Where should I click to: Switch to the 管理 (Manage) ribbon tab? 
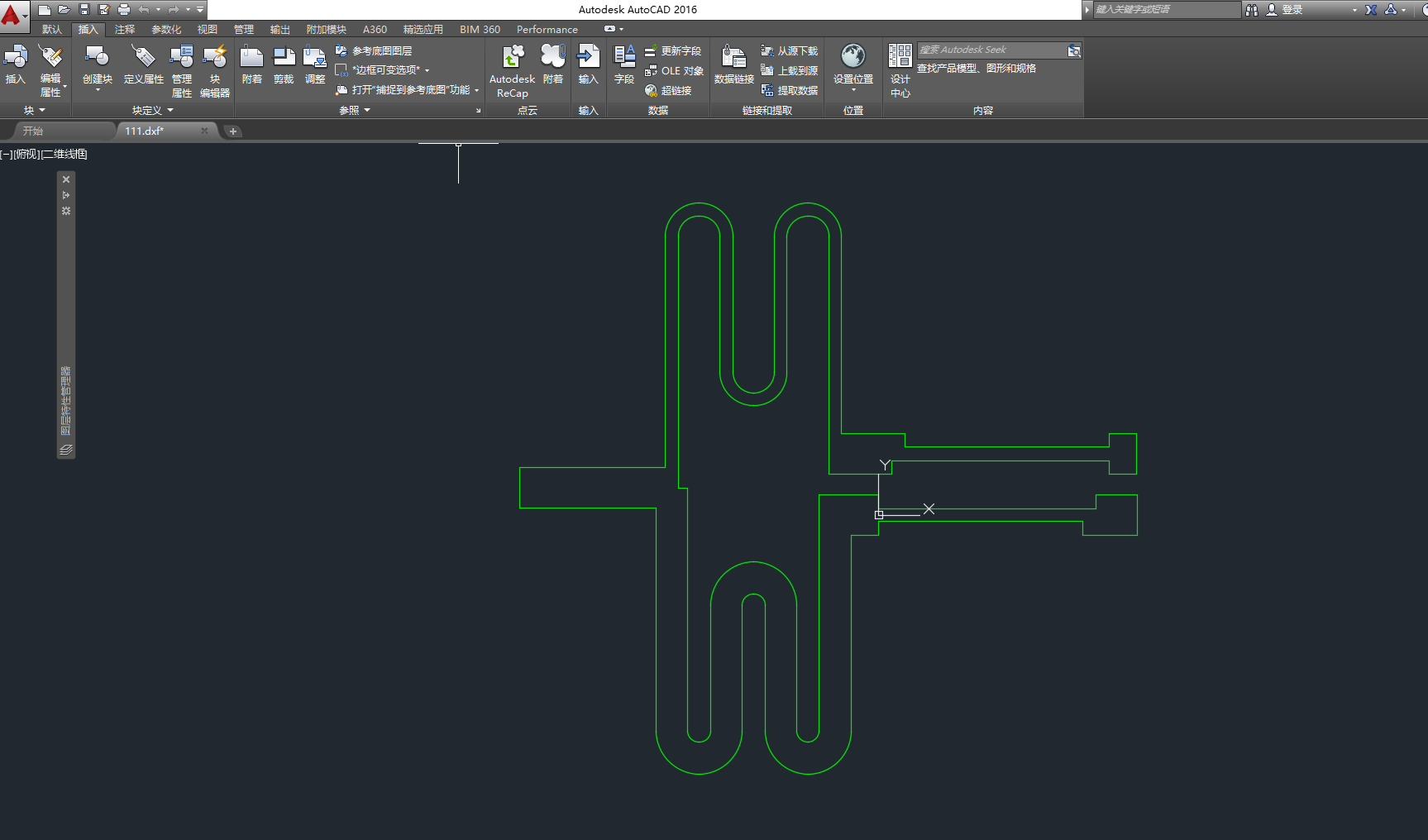pos(244,30)
